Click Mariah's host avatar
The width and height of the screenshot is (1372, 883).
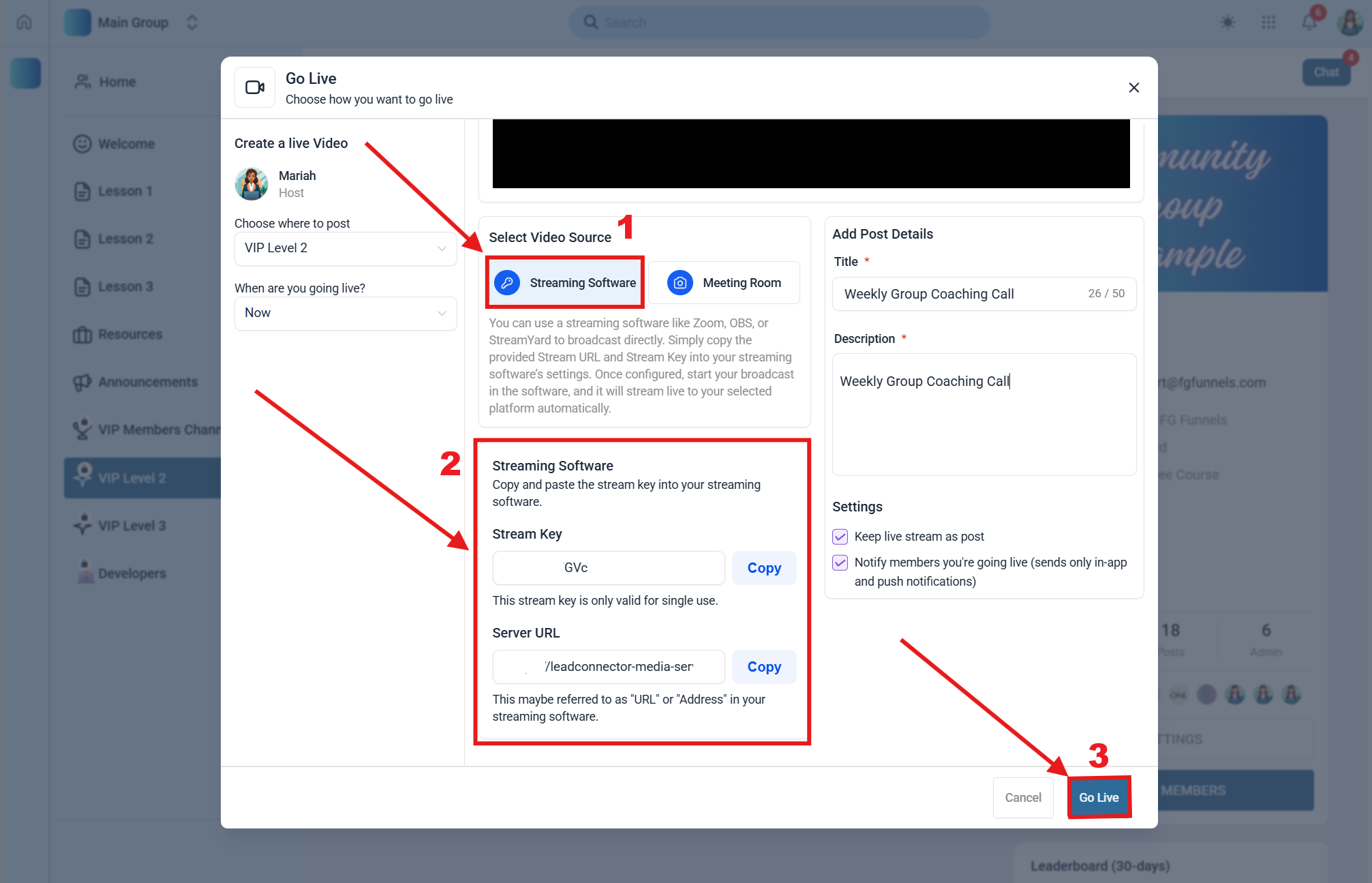point(251,184)
